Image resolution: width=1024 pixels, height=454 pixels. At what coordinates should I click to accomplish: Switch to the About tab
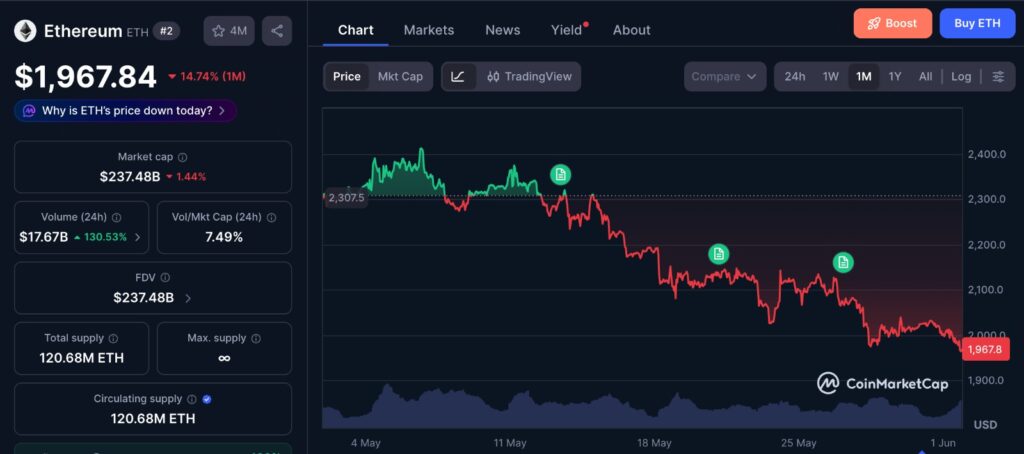[632, 30]
